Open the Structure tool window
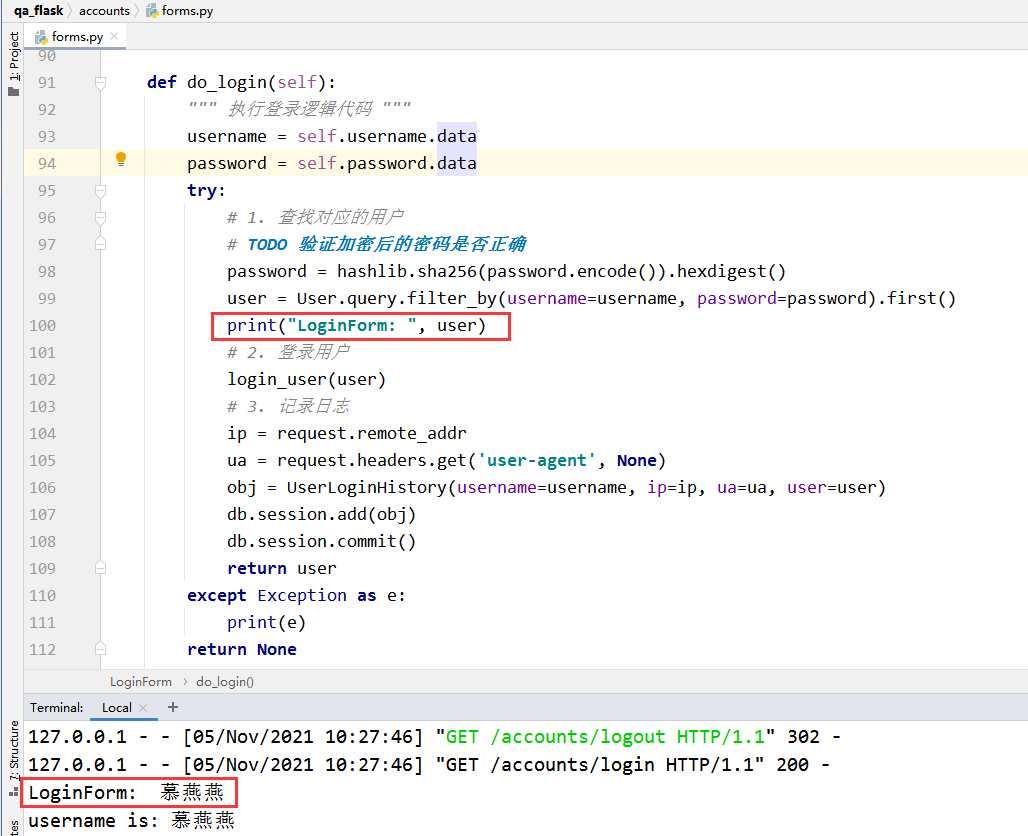This screenshot has width=1028, height=836. pos(13,757)
